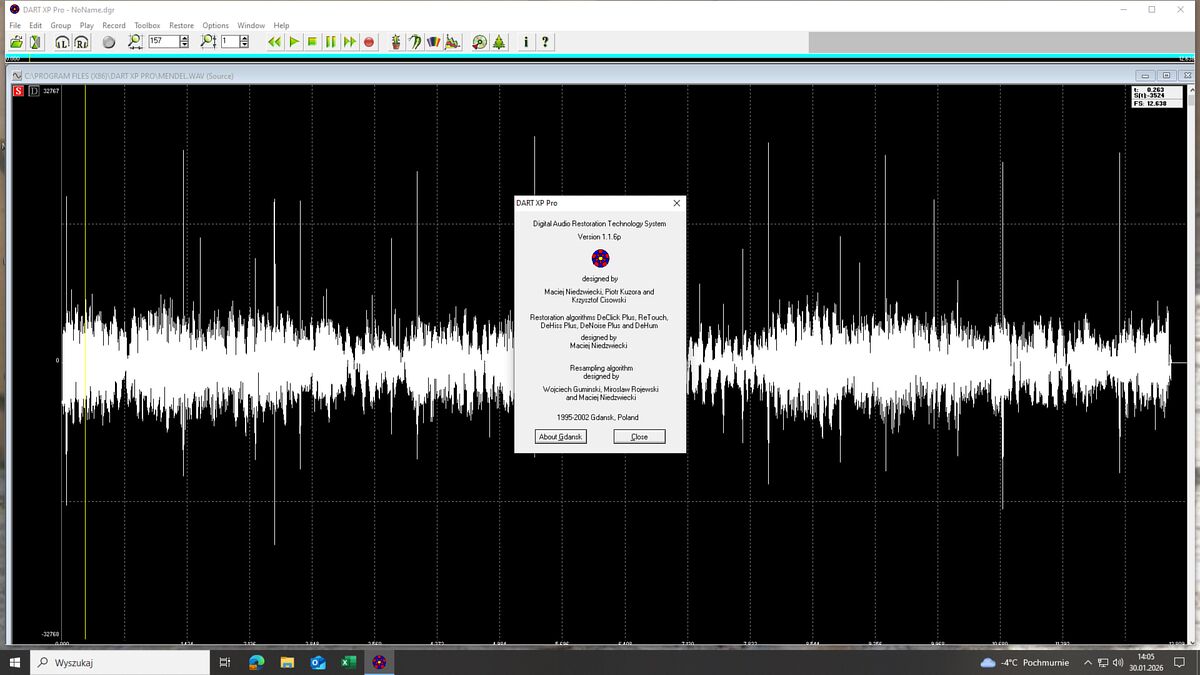Click the horizontal zoom magnifier icon
The height and width of the screenshot is (675, 1200).
point(136,42)
